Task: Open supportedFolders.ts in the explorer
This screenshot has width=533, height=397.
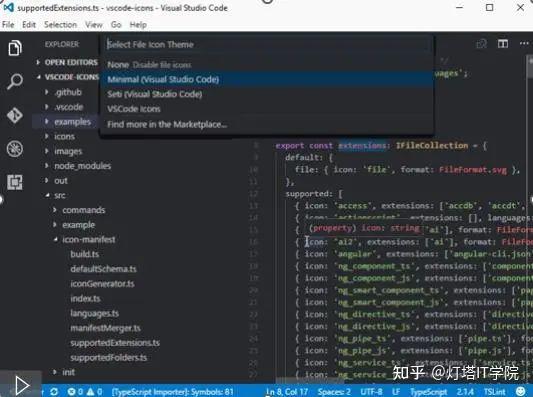Action: pyautogui.click(x=108, y=358)
